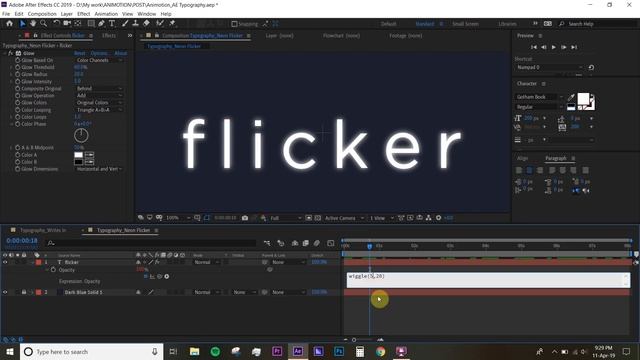The width and height of the screenshot is (640, 360).
Task: Select the Unified Camera tool
Action: point(67,24)
